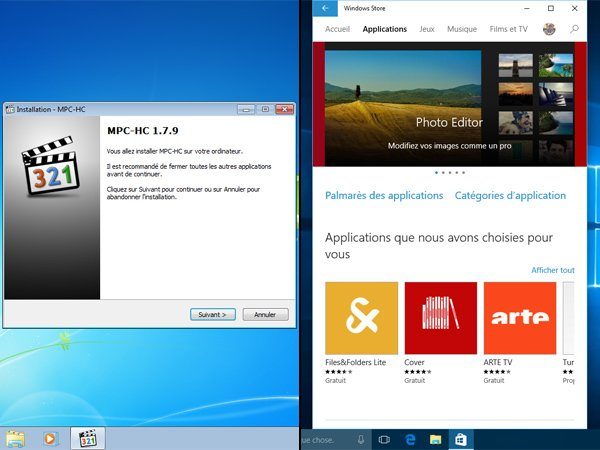Close the MPC-HC installation window

point(285,109)
